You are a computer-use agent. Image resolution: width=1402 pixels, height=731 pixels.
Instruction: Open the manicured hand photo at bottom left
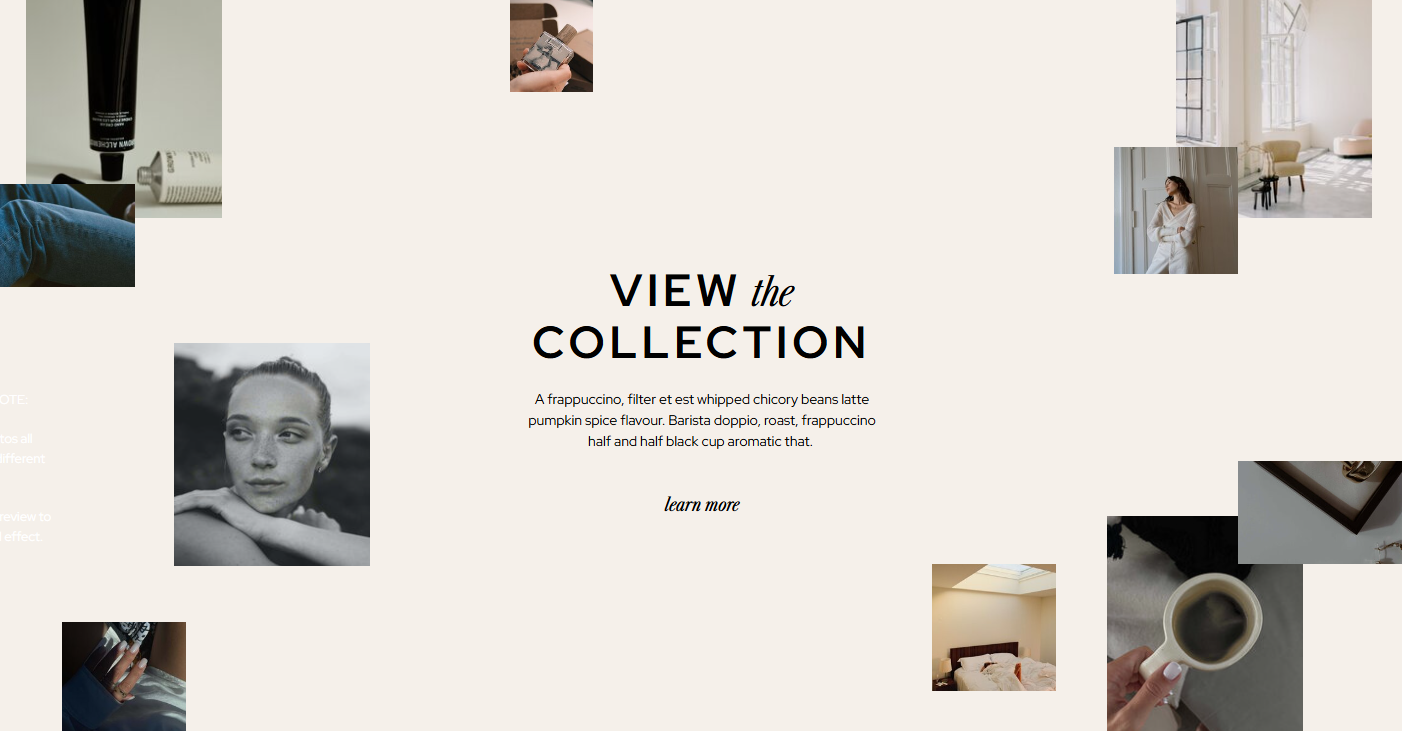[124, 676]
